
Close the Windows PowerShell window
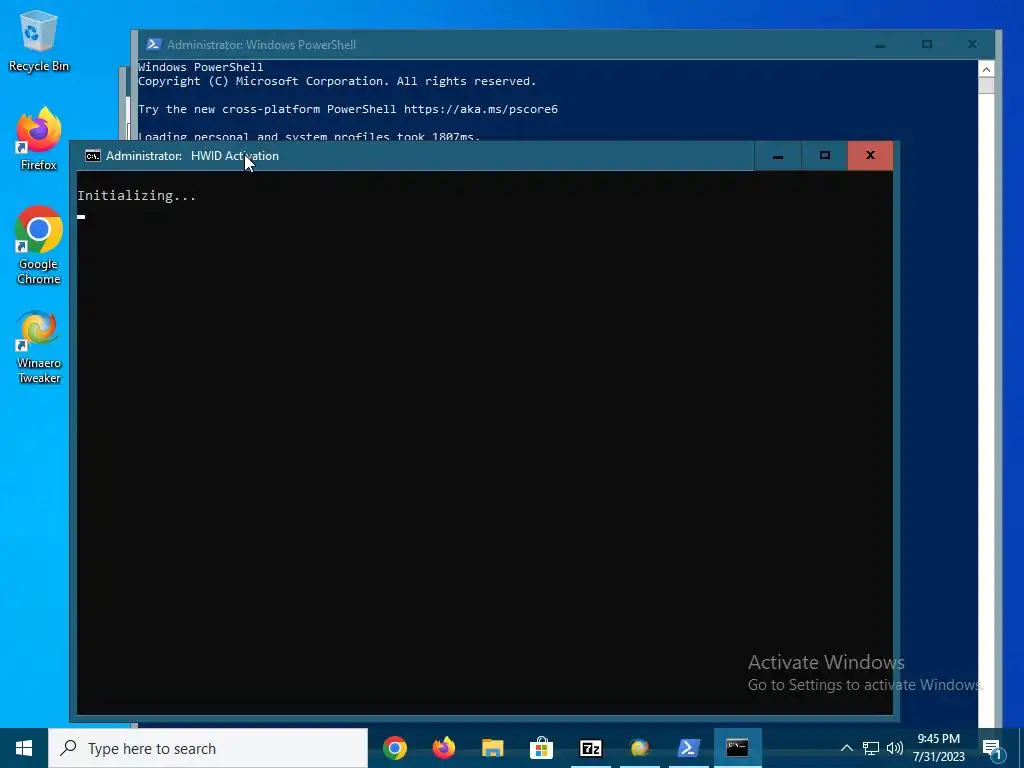972,44
